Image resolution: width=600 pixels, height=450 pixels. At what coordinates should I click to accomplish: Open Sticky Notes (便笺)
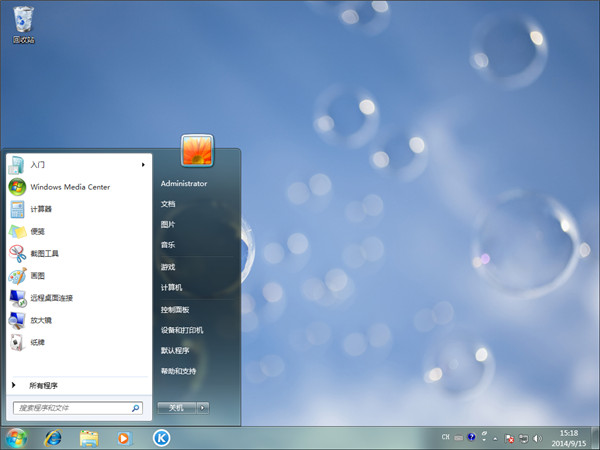(37, 231)
